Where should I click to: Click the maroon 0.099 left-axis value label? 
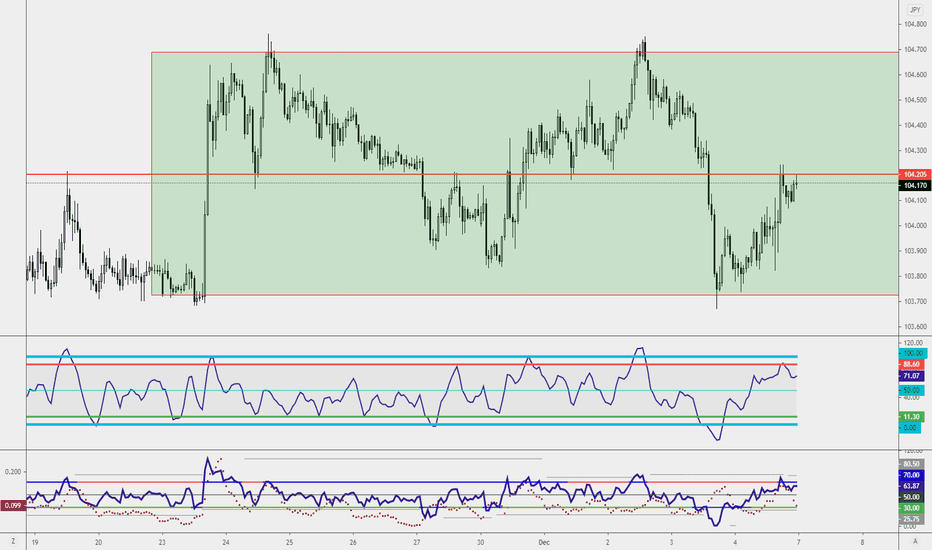13,505
